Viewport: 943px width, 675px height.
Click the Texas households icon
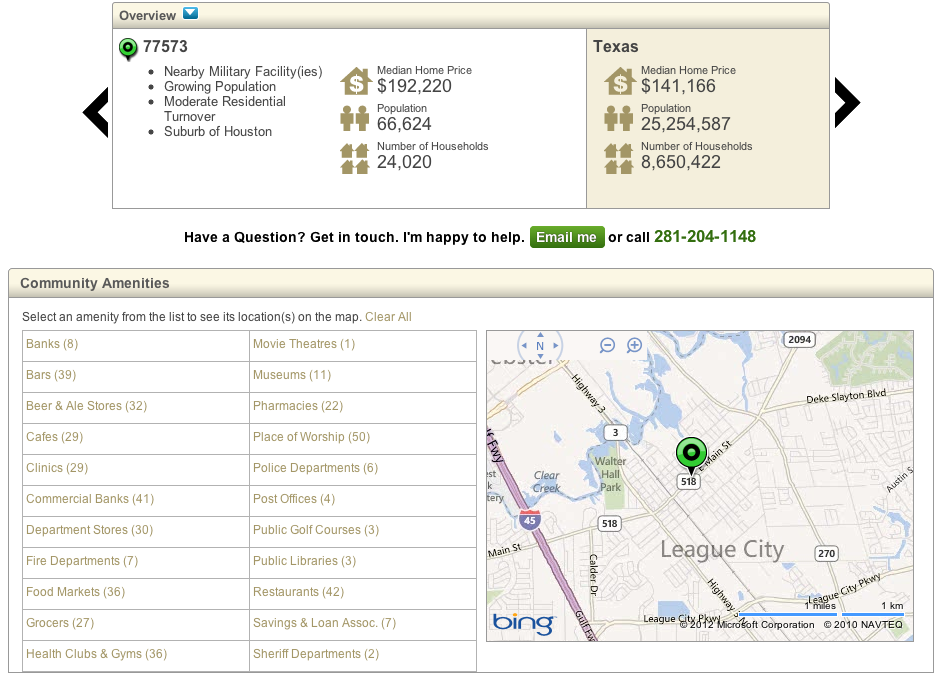619,158
